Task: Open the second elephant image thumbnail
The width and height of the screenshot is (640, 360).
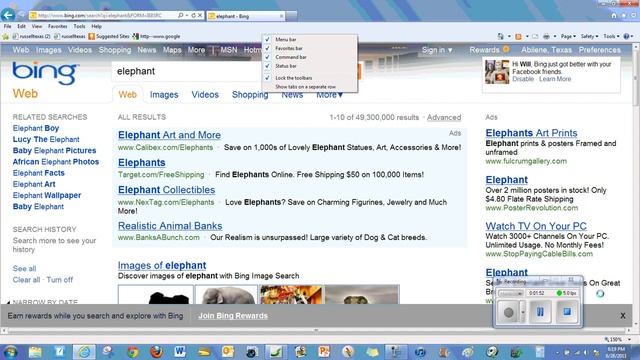Action: (227, 294)
